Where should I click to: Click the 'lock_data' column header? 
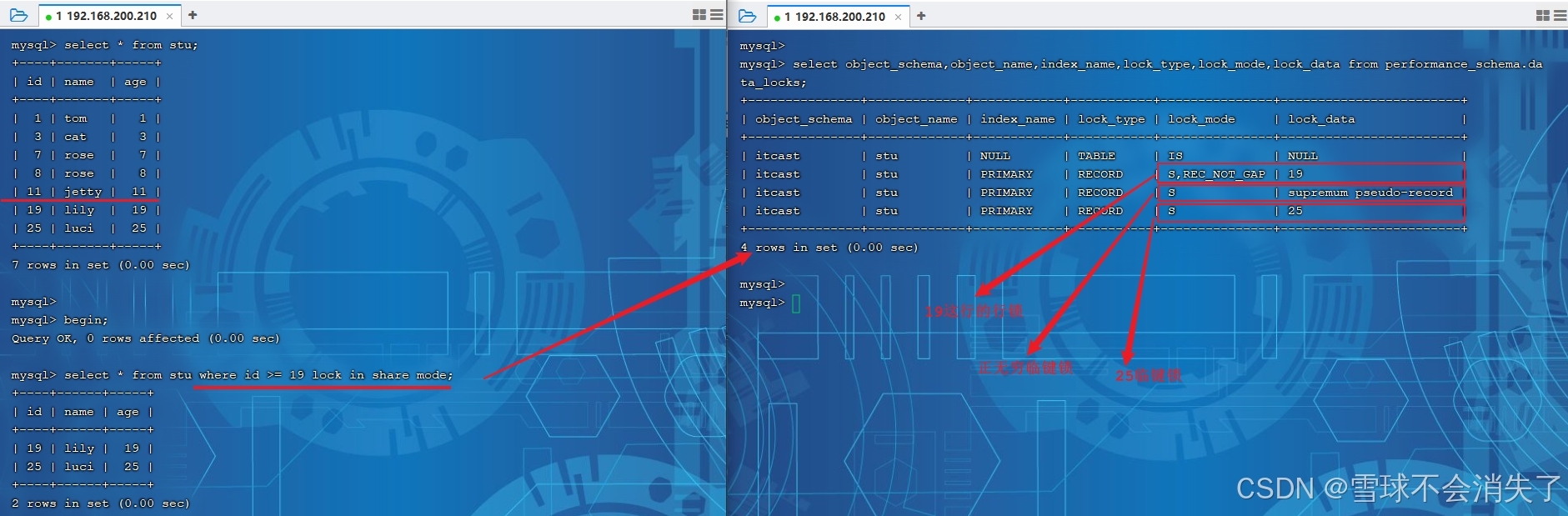pyautogui.click(x=1321, y=119)
